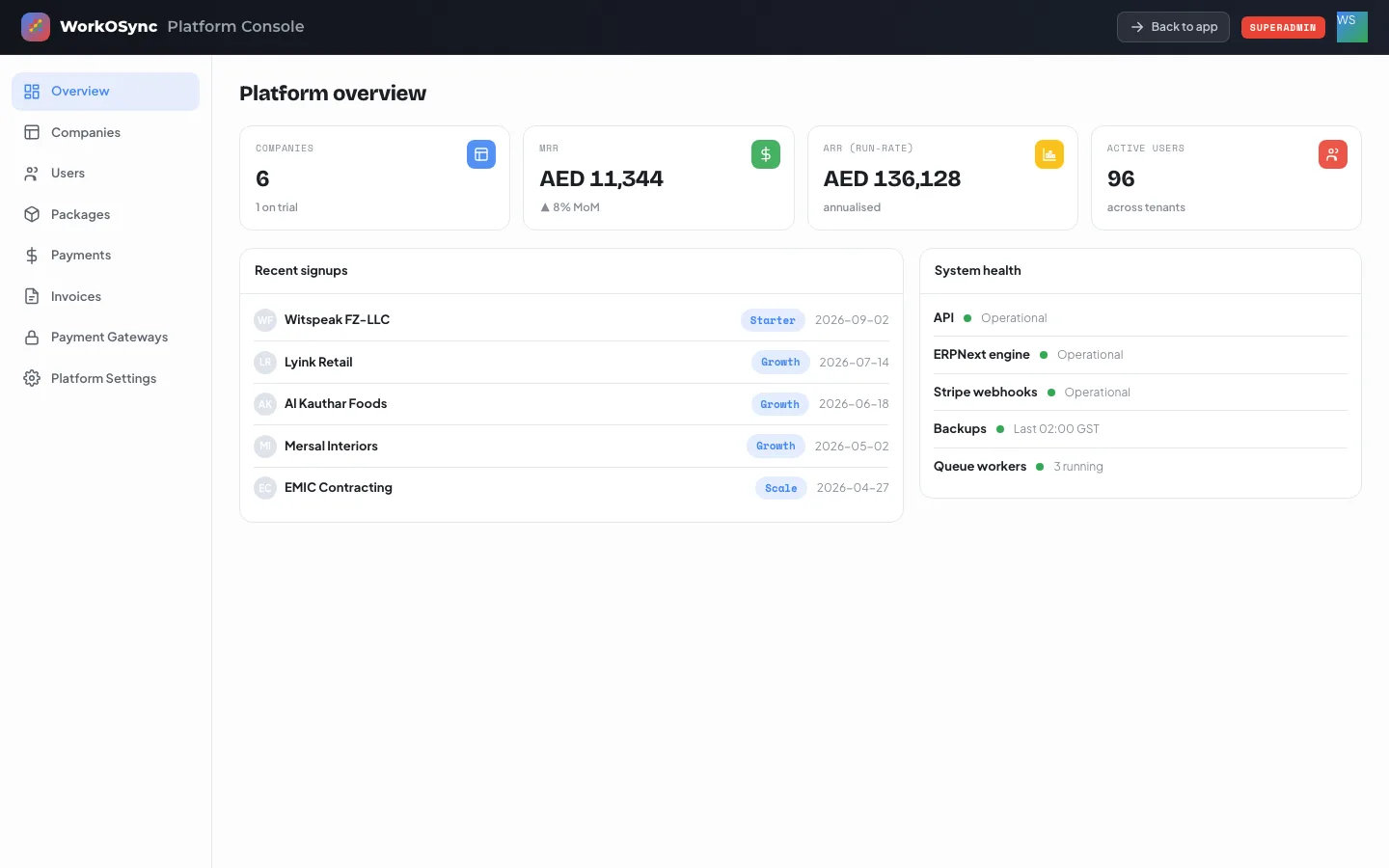Click the Backups status dot
Screen dimensions: 1389x868
click(x=1000, y=429)
